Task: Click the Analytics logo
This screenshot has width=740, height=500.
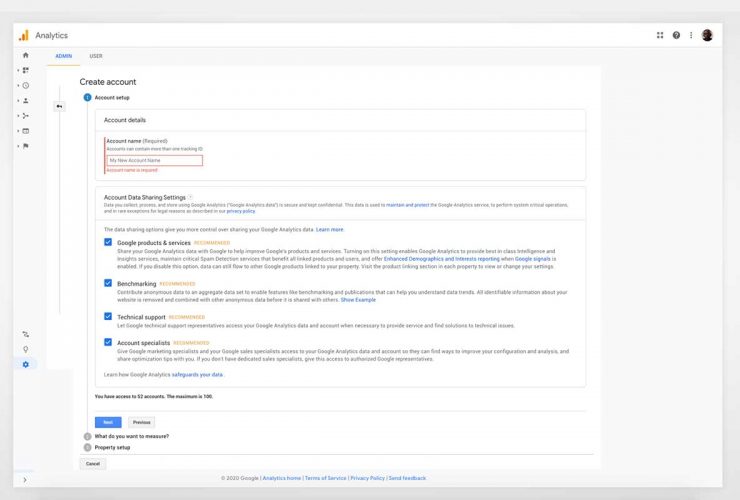Action: pos(24,35)
